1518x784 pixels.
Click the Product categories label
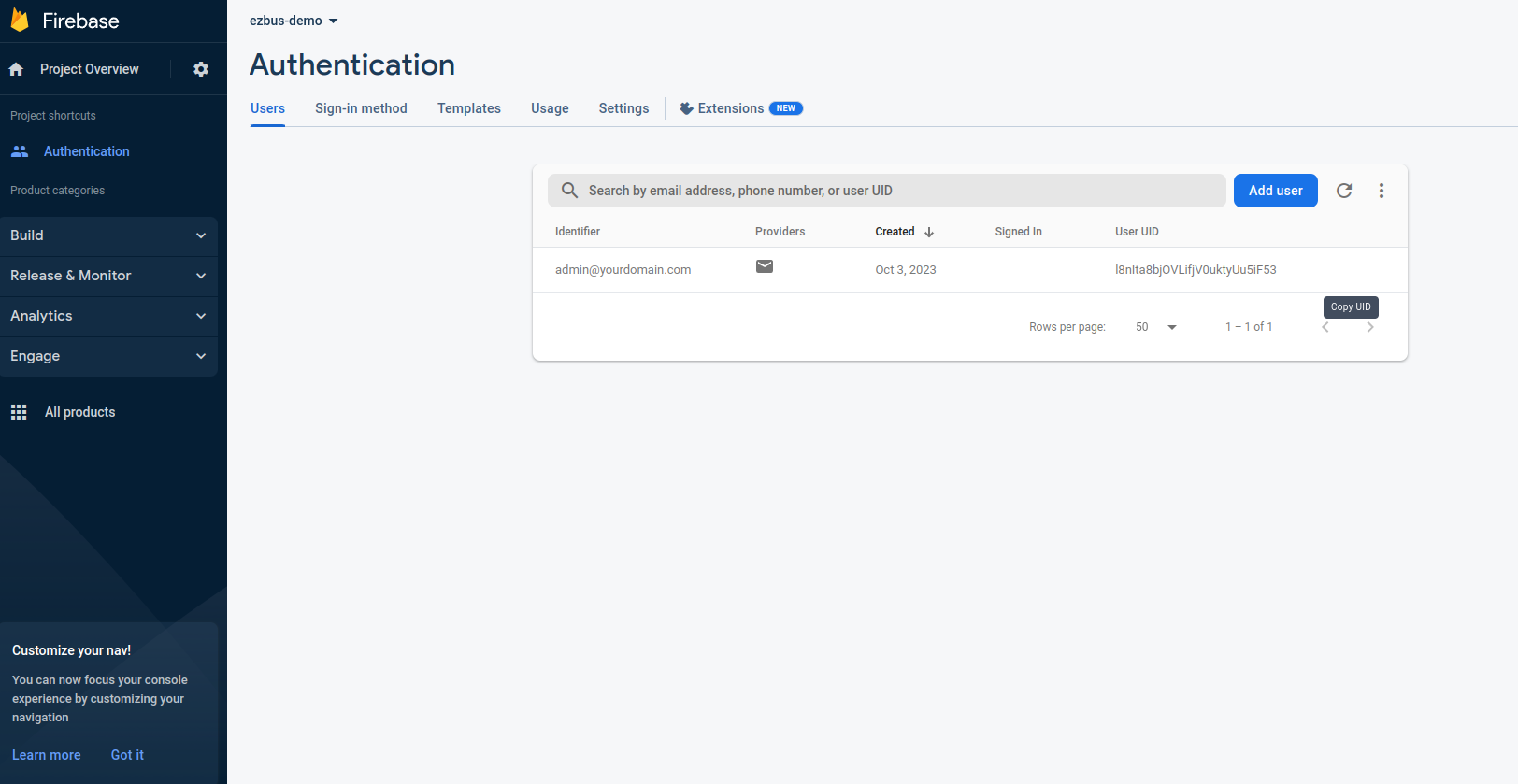tap(58, 191)
